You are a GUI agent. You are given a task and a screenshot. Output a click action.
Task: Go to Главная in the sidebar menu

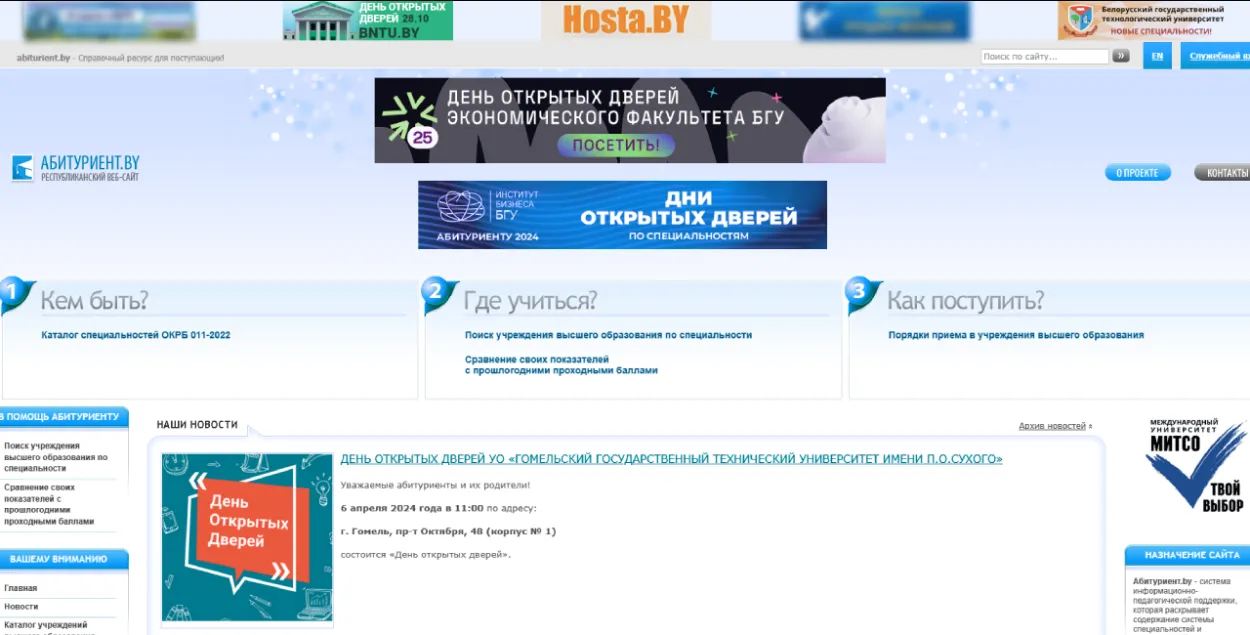[21, 588]
